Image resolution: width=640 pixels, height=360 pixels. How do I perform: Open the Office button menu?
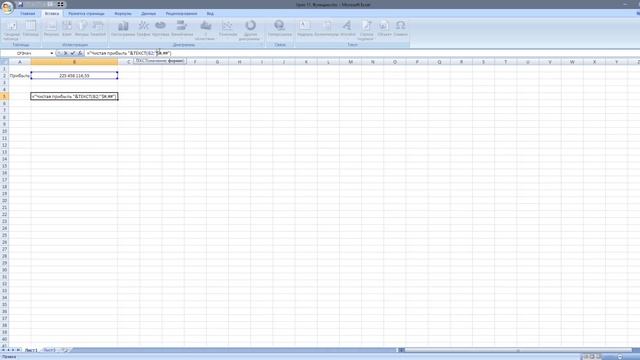pyautogui.click(x=7, y=7)
